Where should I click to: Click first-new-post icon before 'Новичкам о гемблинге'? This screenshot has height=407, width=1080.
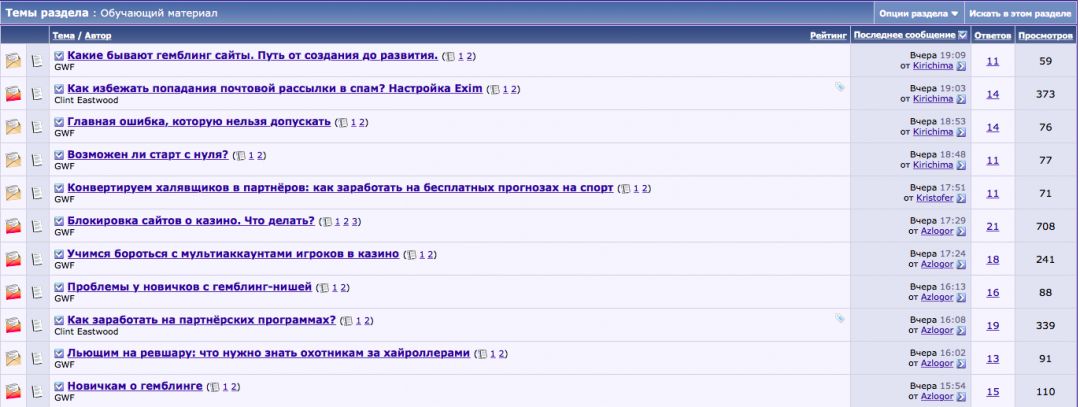59,386
